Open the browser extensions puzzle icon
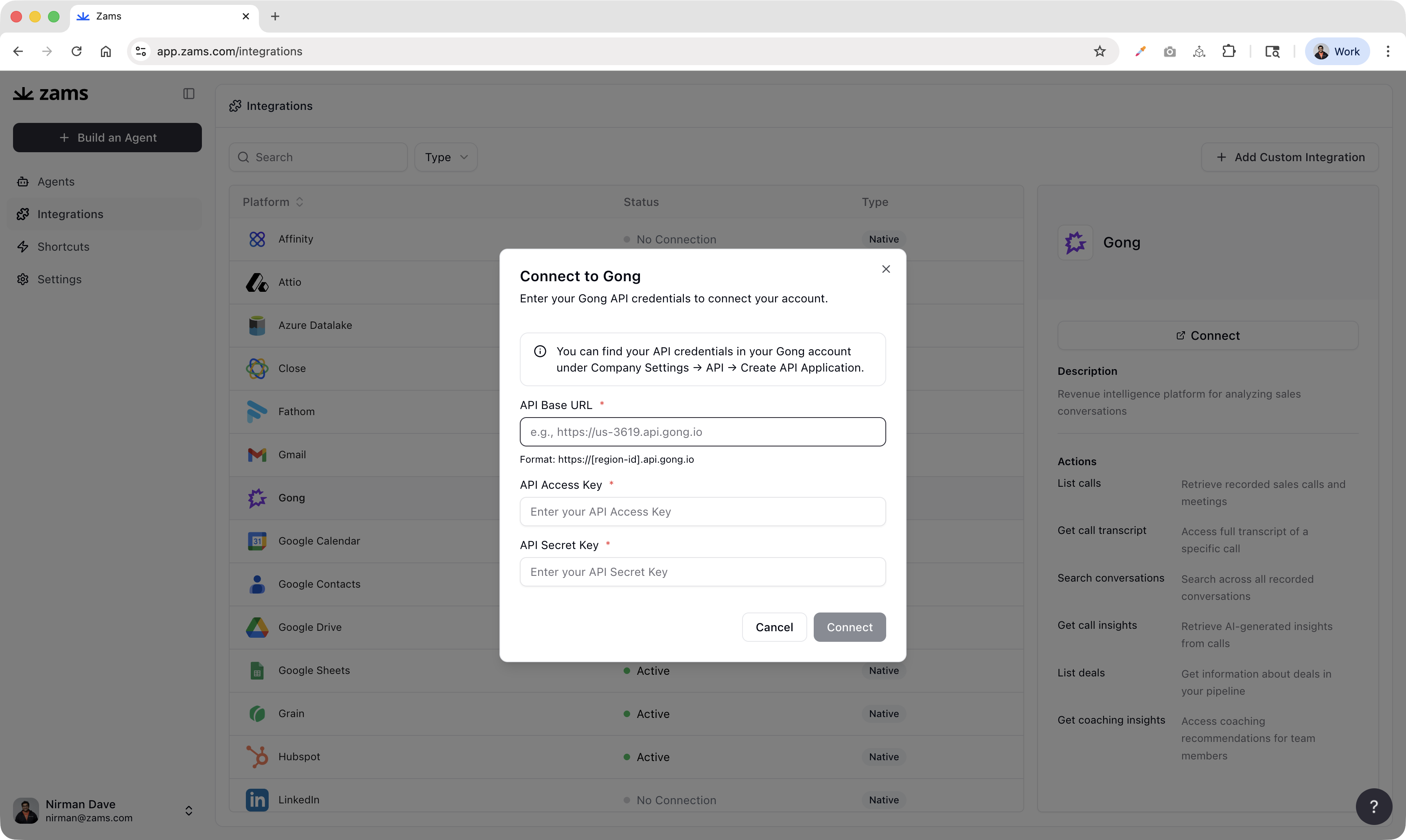1406x840 pixels. 1229,52
